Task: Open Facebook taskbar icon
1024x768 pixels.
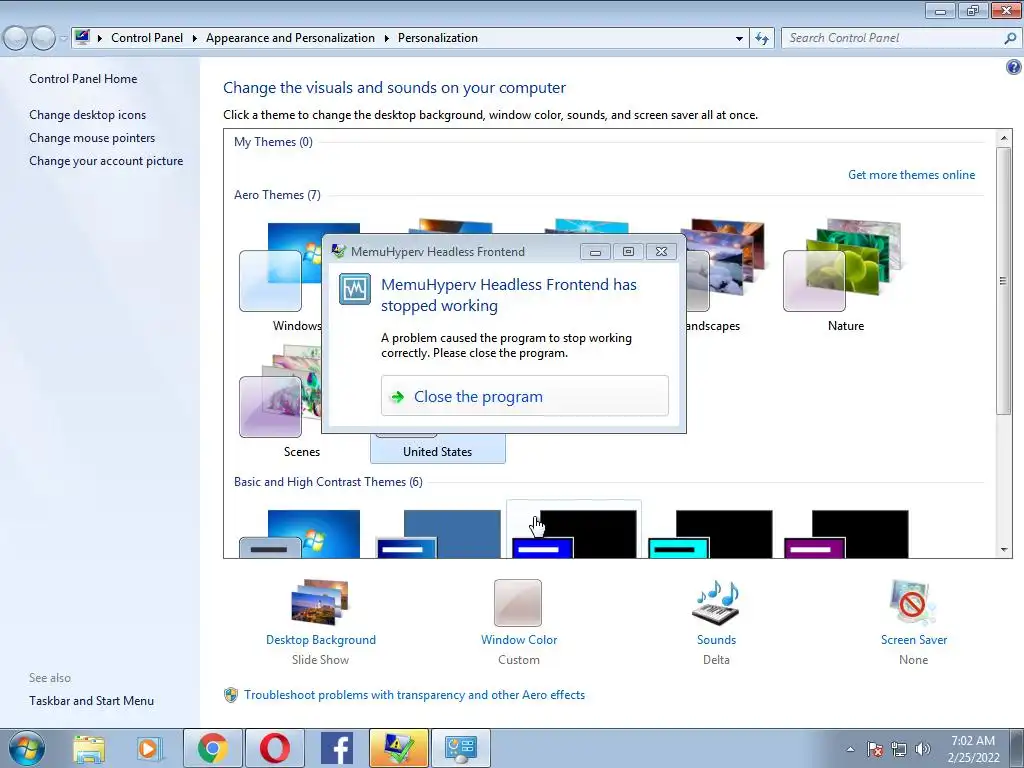Action: tap(337, 748)
